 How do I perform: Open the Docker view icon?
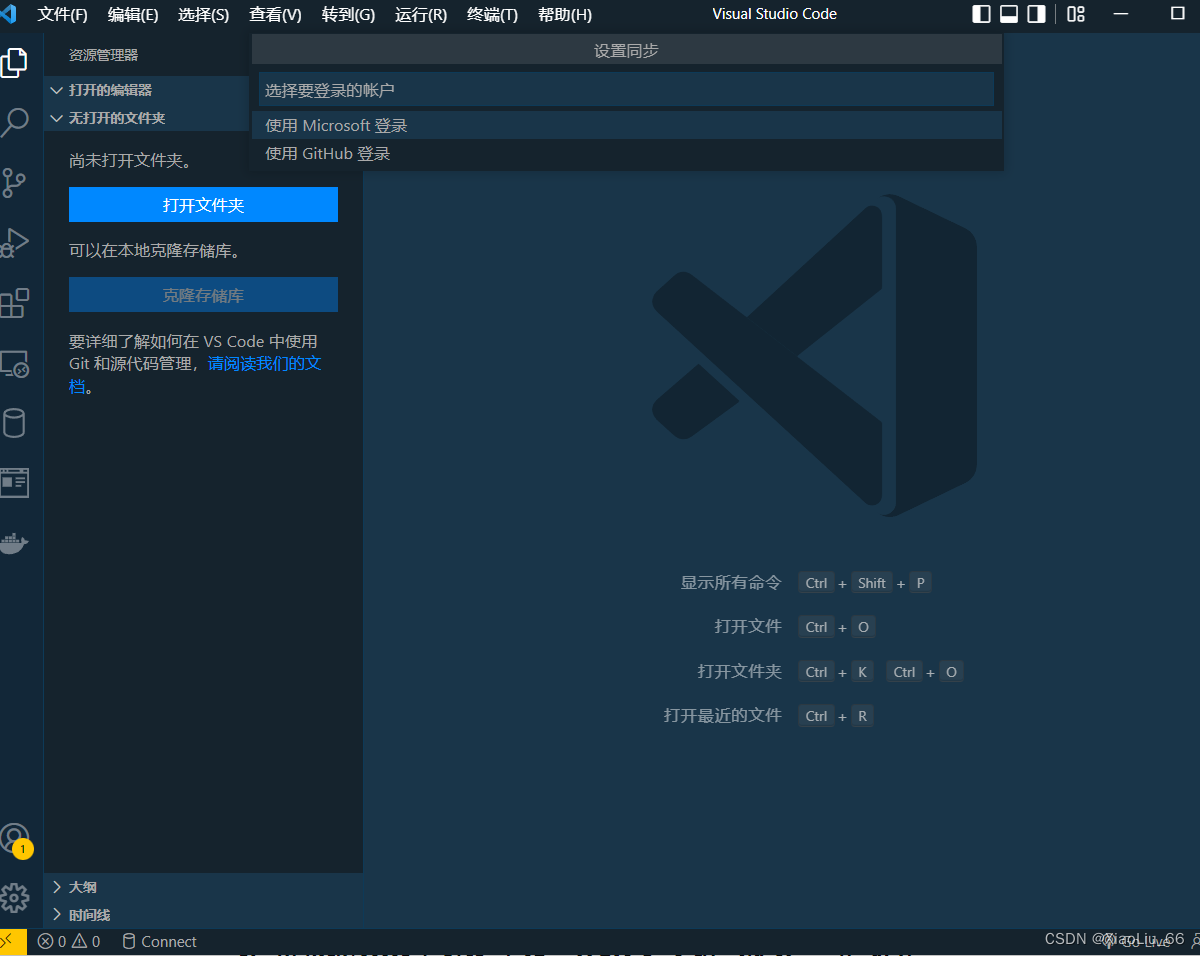pos(14,543)
